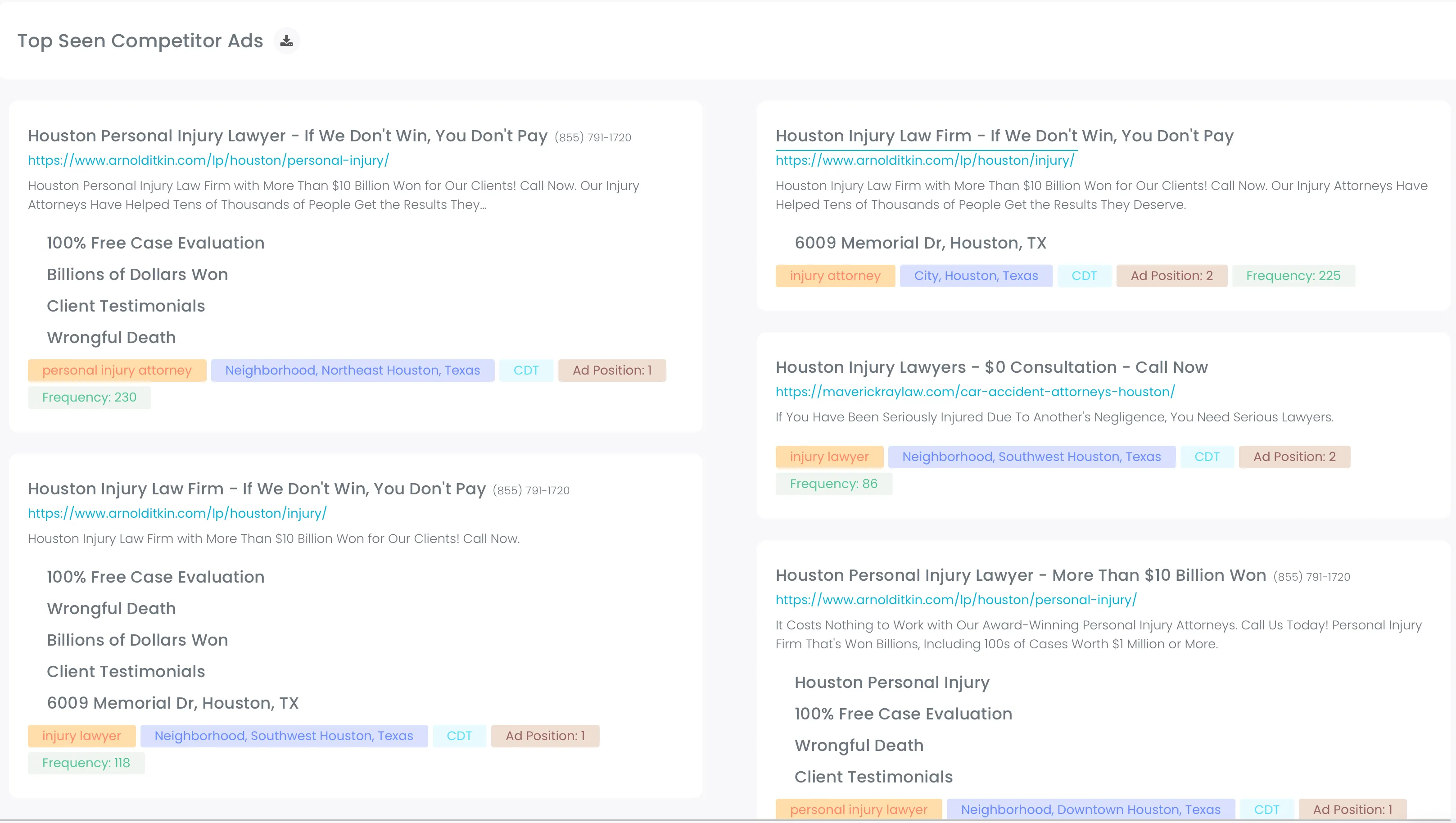Click the 'Houston Personal Injury' sitelink
Viewport: 1456px width, 823px height.
pos(892,683)
